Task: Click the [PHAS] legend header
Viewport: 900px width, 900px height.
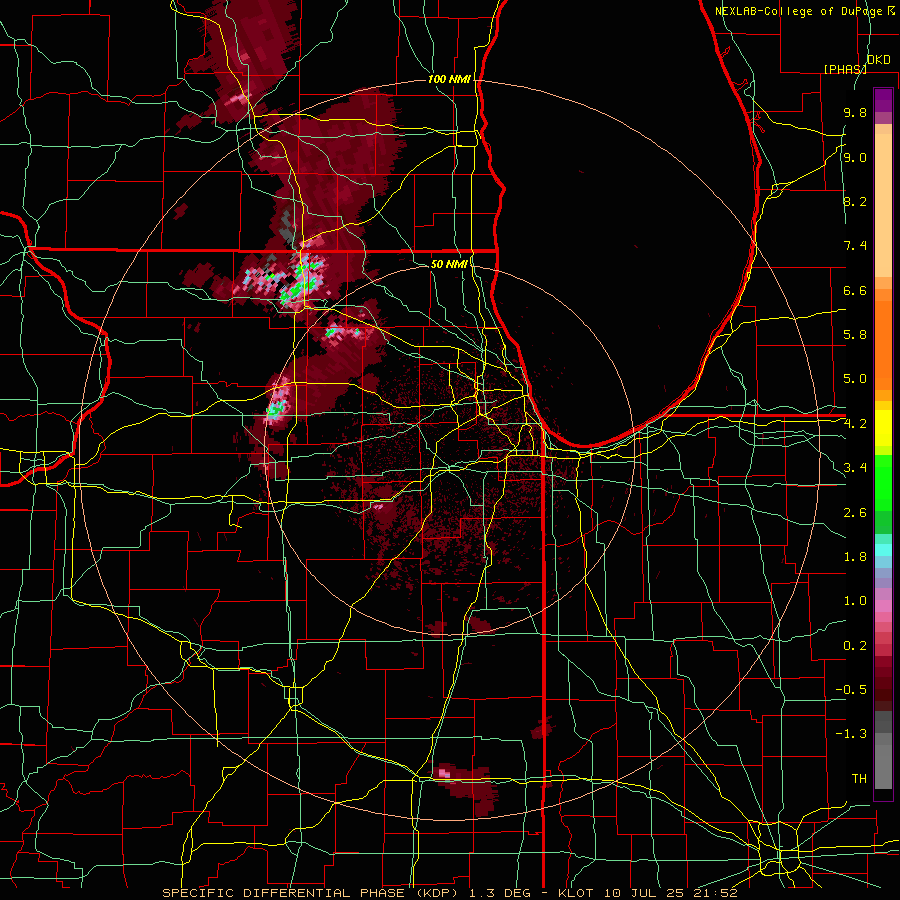Action: click(845, 69)
